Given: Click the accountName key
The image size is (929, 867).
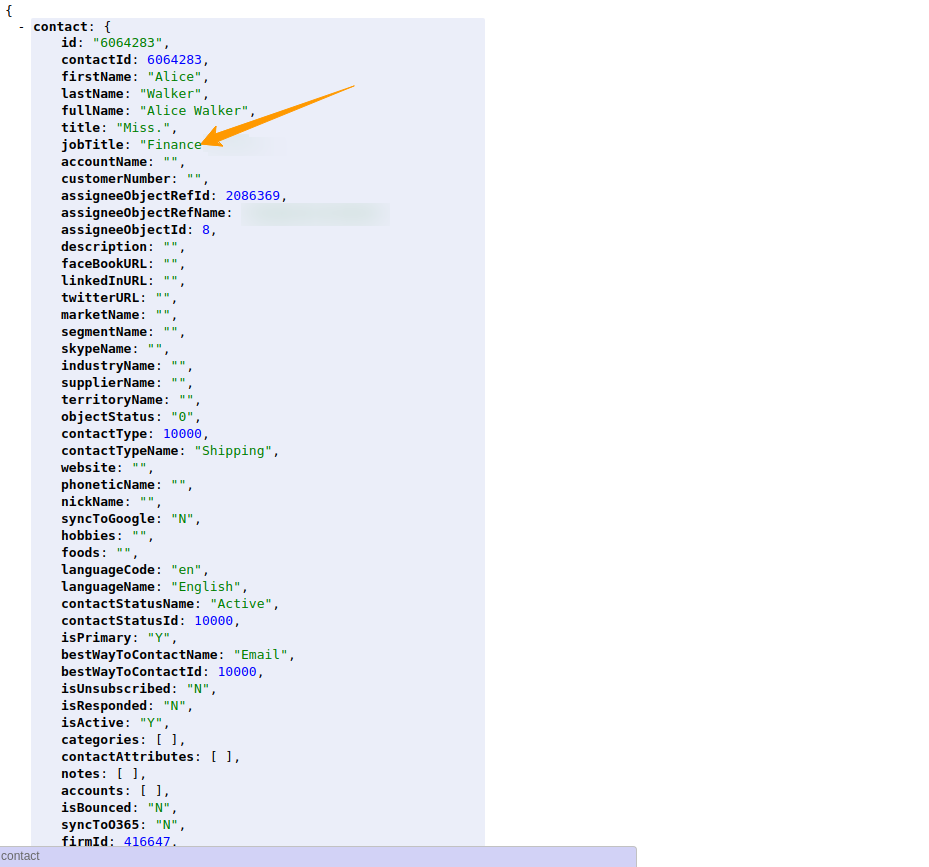Looking at the screenshot, I should pos(104,162).
